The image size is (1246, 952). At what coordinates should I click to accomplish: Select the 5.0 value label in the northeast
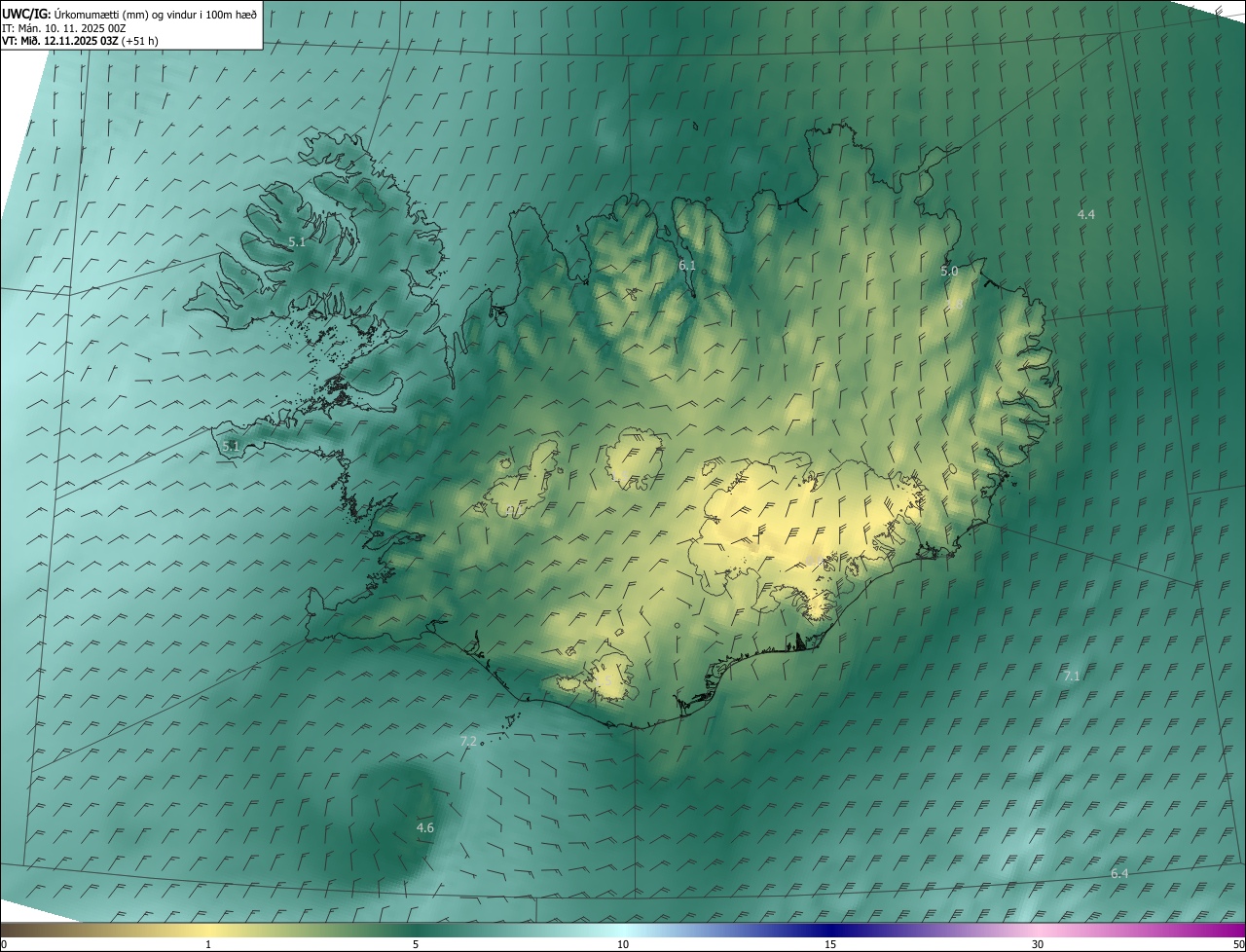pyautogui.click(x=949, y=272)
